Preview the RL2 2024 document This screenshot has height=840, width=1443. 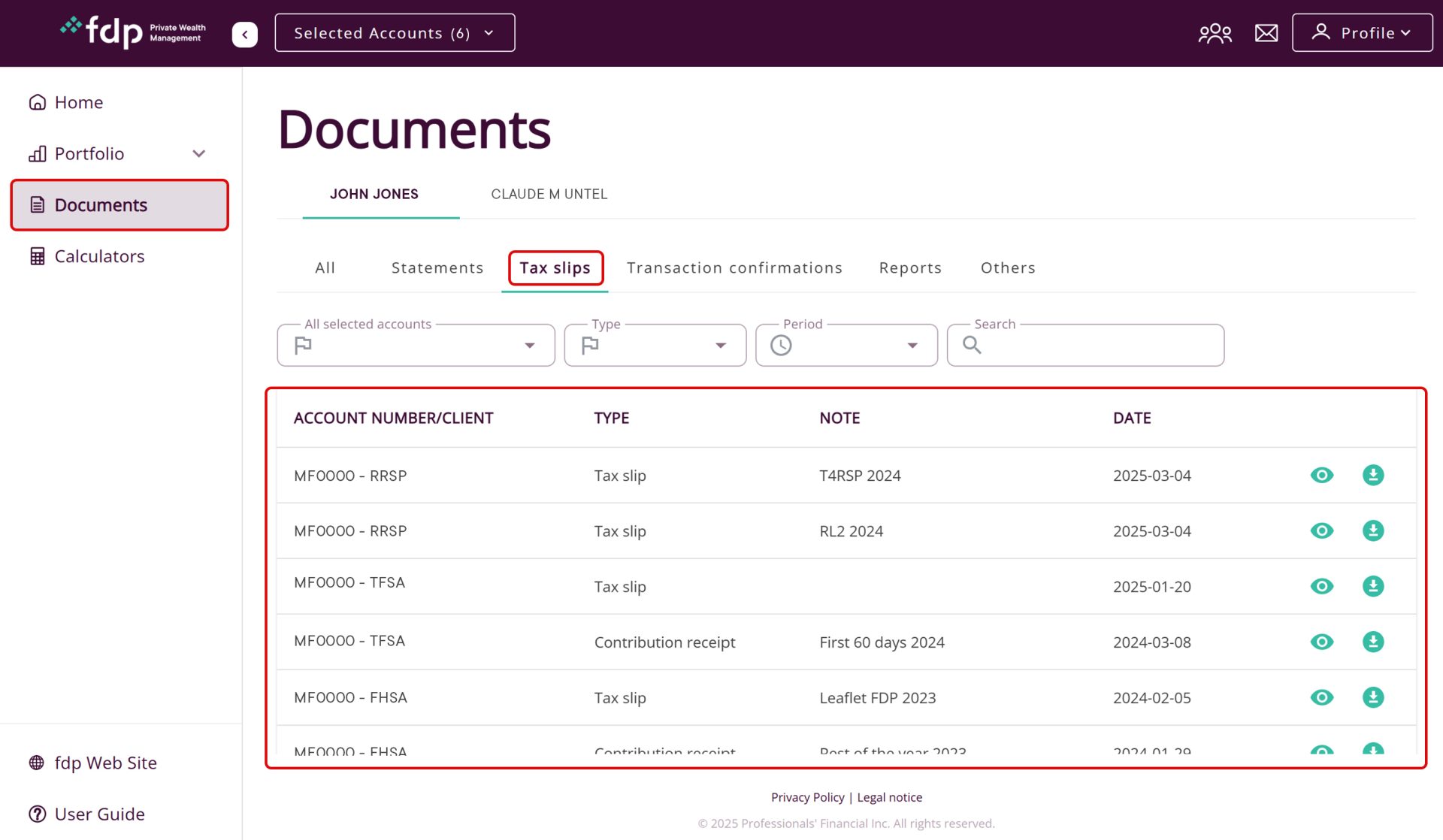click(1322, 530)
